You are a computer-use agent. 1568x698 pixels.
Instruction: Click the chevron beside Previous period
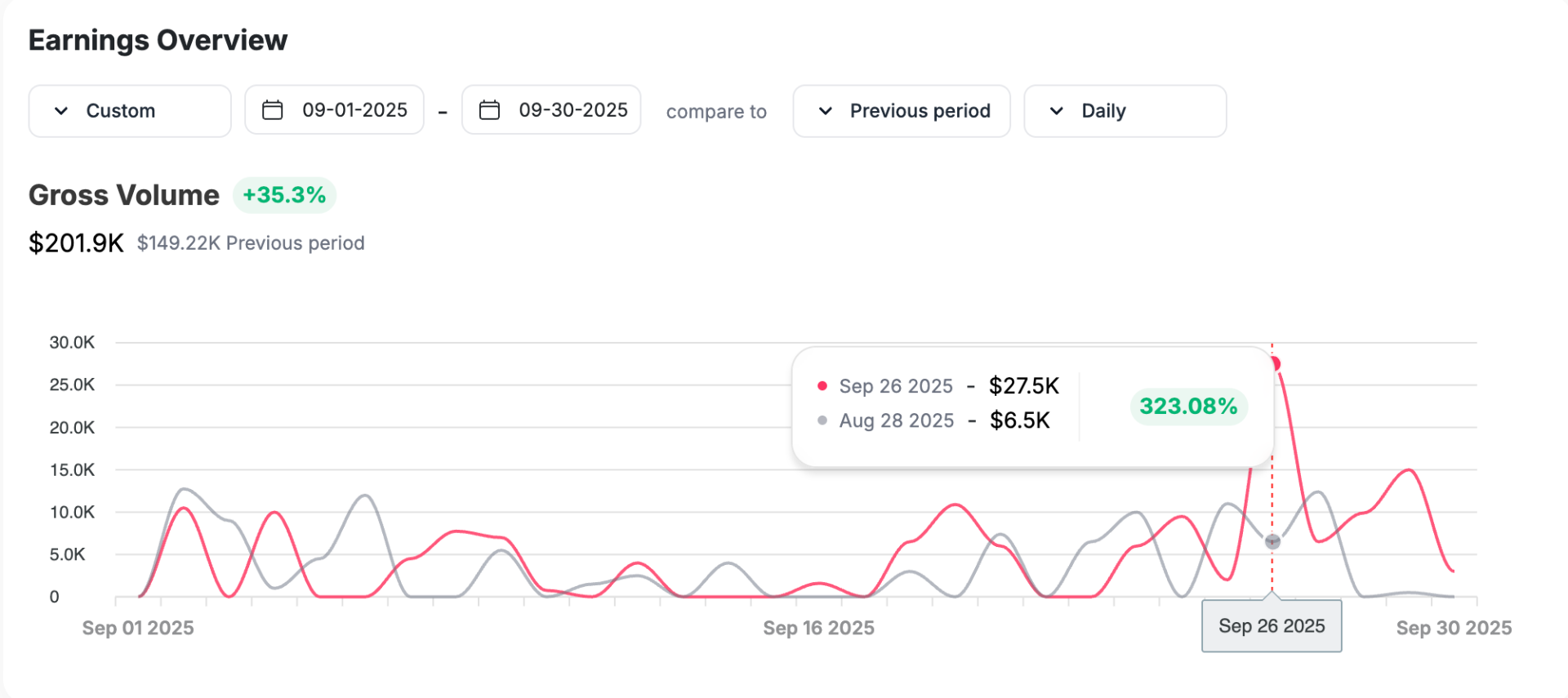coord(826,111)
